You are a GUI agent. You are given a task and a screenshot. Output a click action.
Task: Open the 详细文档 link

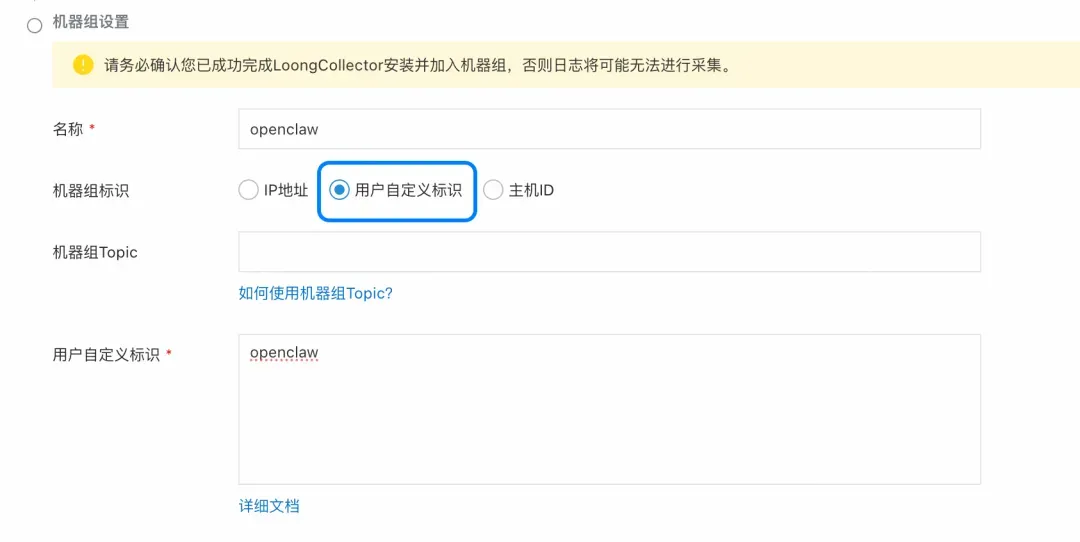[269, 506]
